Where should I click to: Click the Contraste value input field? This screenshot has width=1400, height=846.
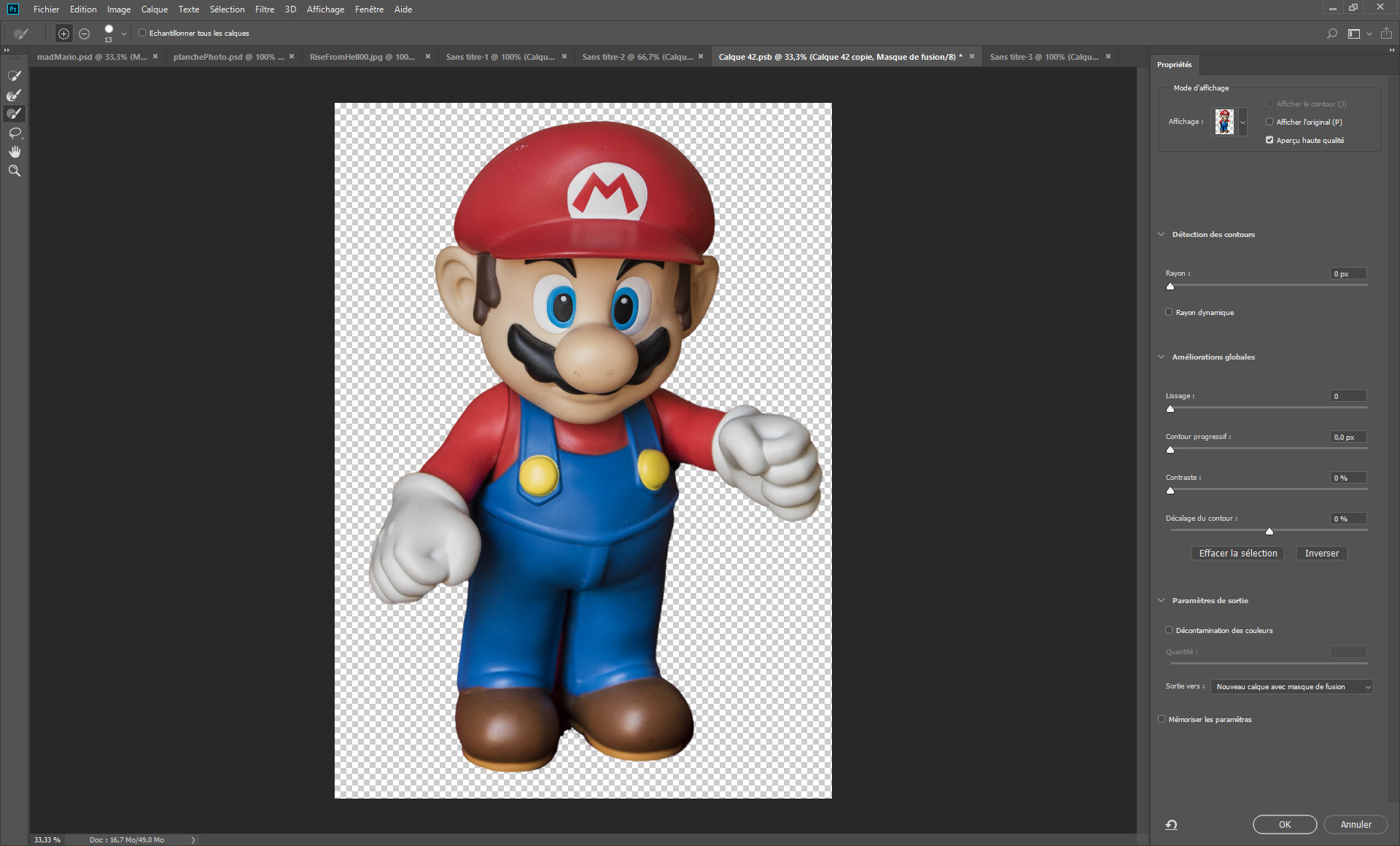coord(1348,478)
